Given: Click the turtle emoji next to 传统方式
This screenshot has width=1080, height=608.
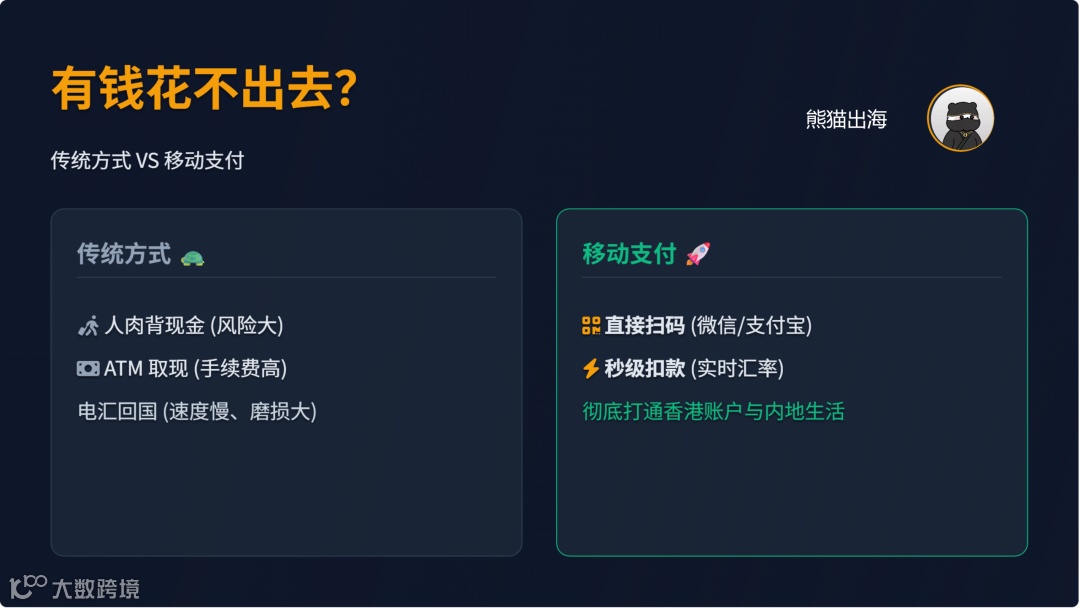Looking at the screenshot, I should coord(192,256).
